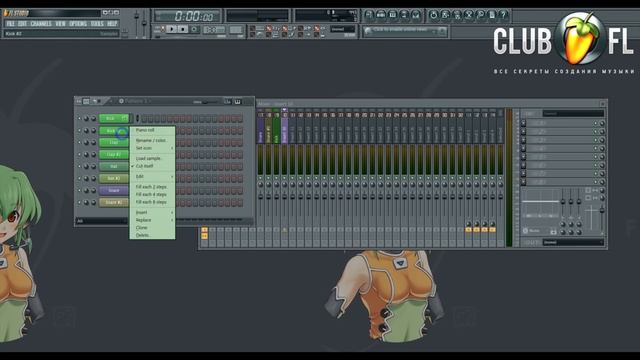Mute the Snare channel with its LED

[x=80, y=191]
